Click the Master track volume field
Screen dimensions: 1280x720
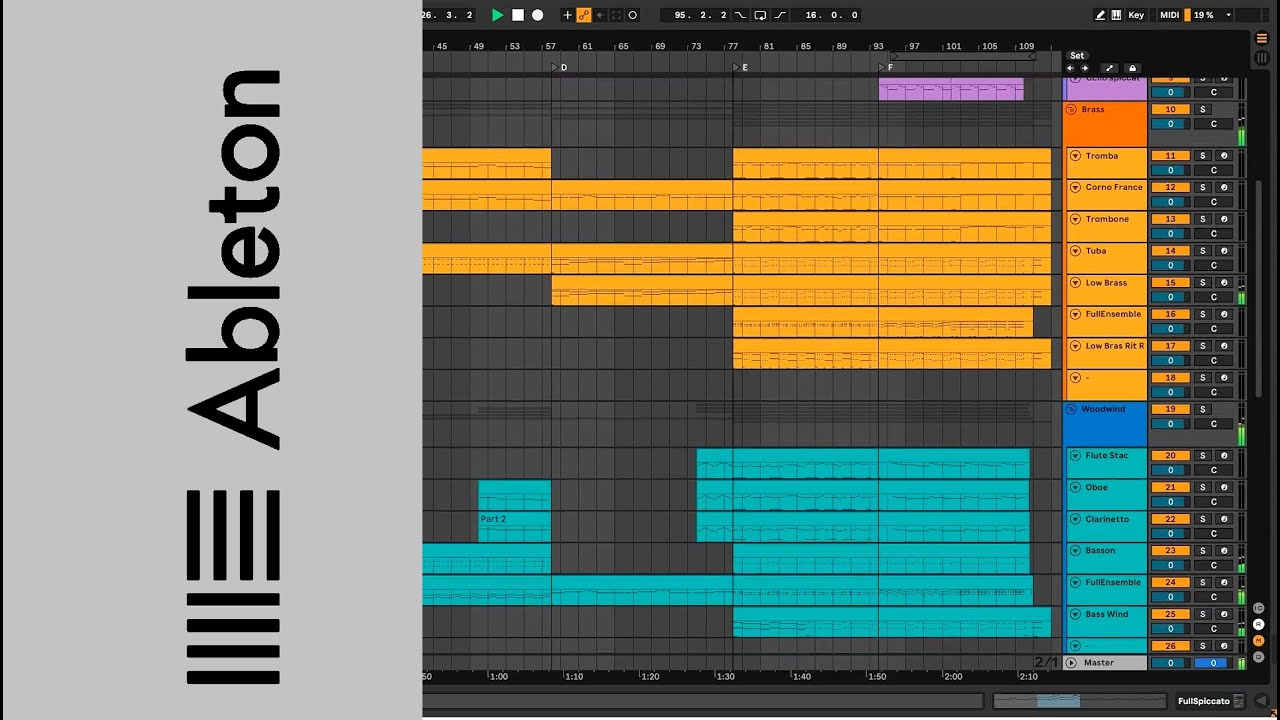pyautogui.click(x=1170, y=663)
